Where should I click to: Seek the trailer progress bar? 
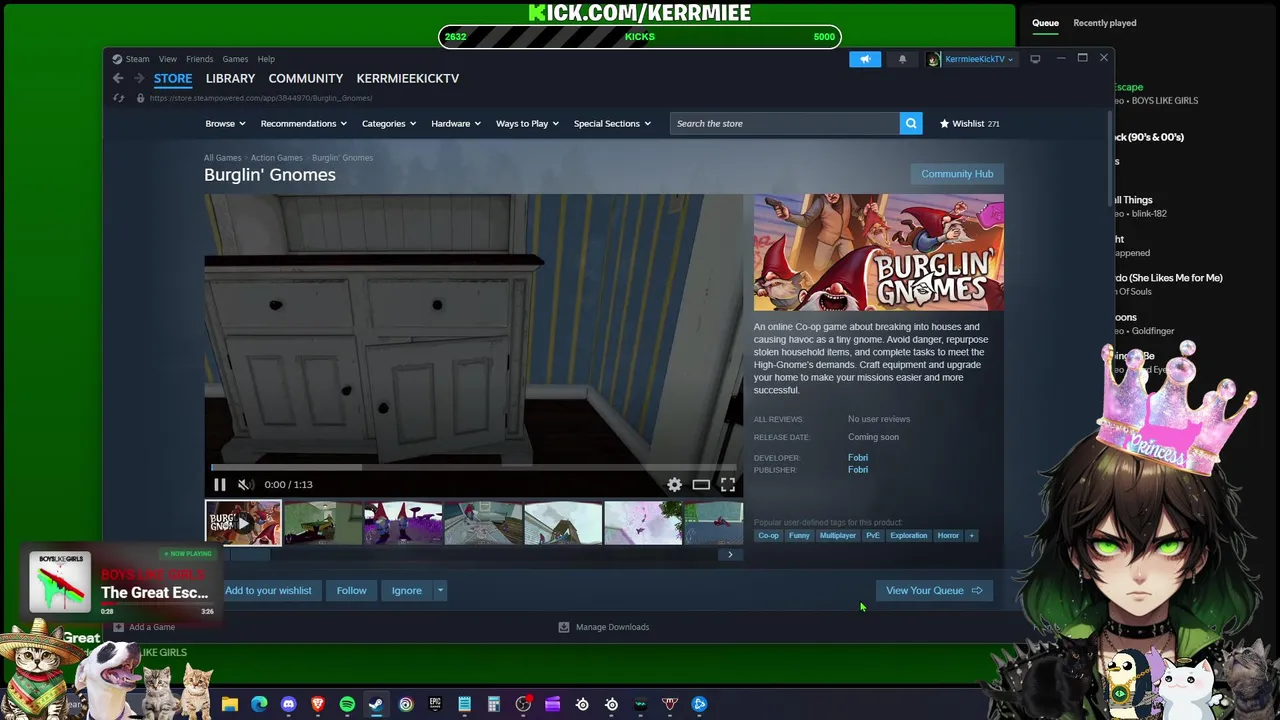point(474,467)
